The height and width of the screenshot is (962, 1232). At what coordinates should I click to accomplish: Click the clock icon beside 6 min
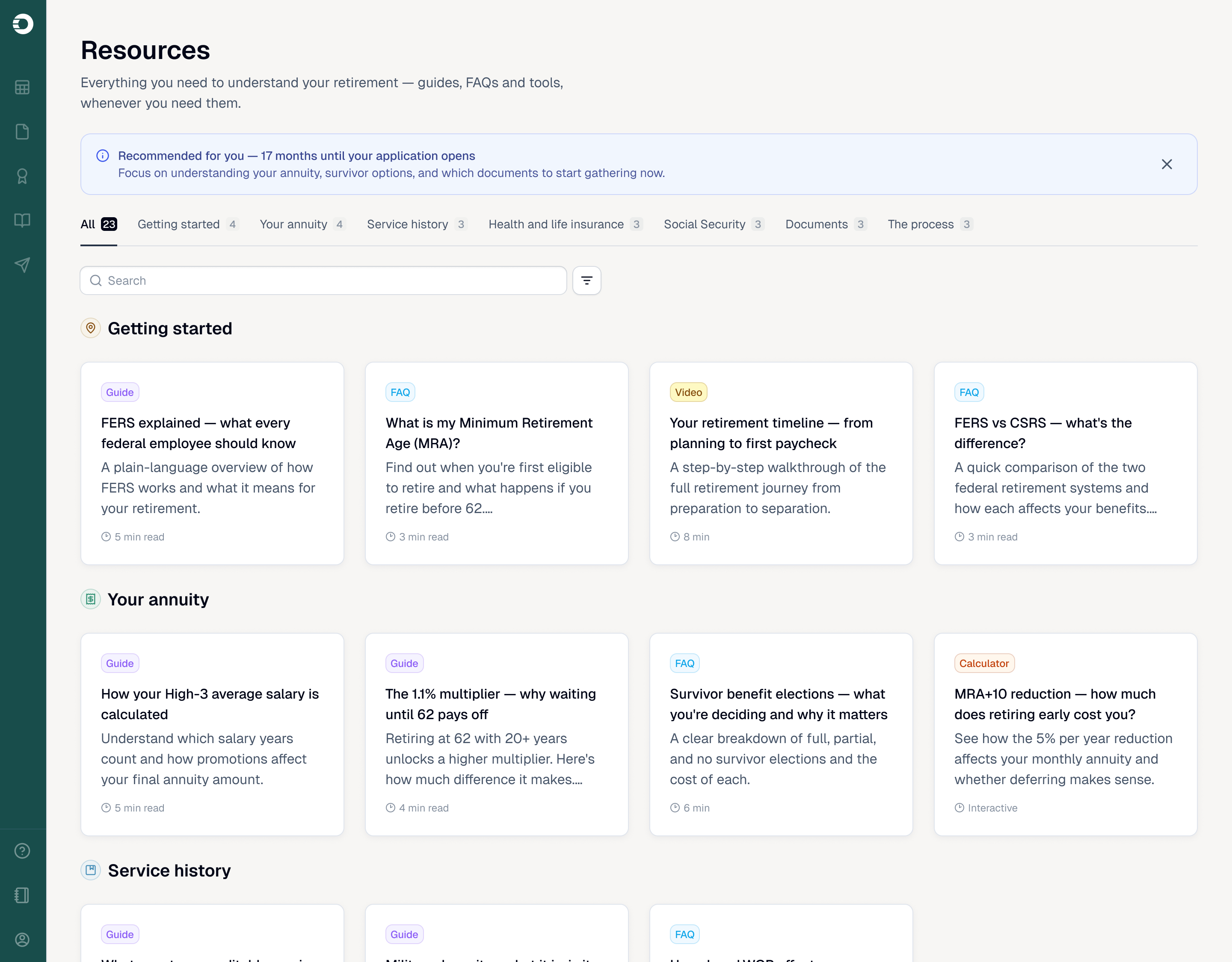click(675, 808)
